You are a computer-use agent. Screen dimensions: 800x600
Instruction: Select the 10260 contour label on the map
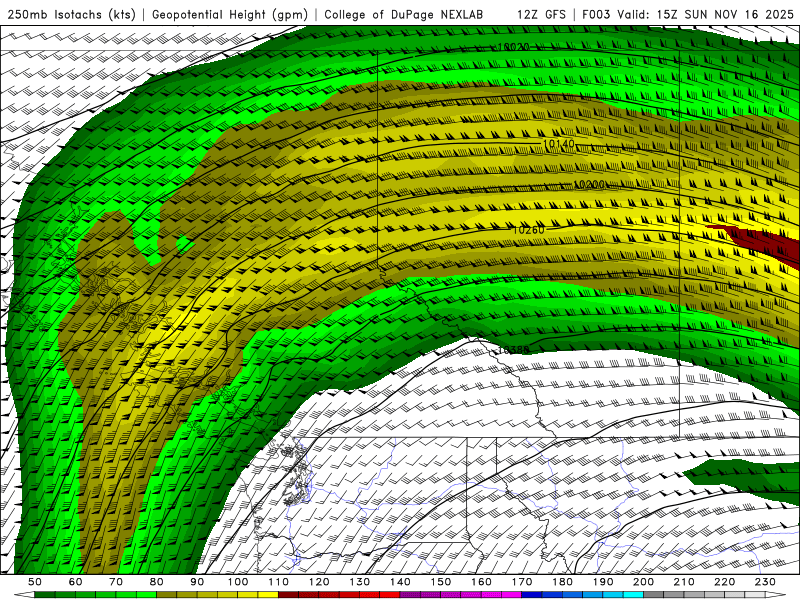(x=528, y=230)
